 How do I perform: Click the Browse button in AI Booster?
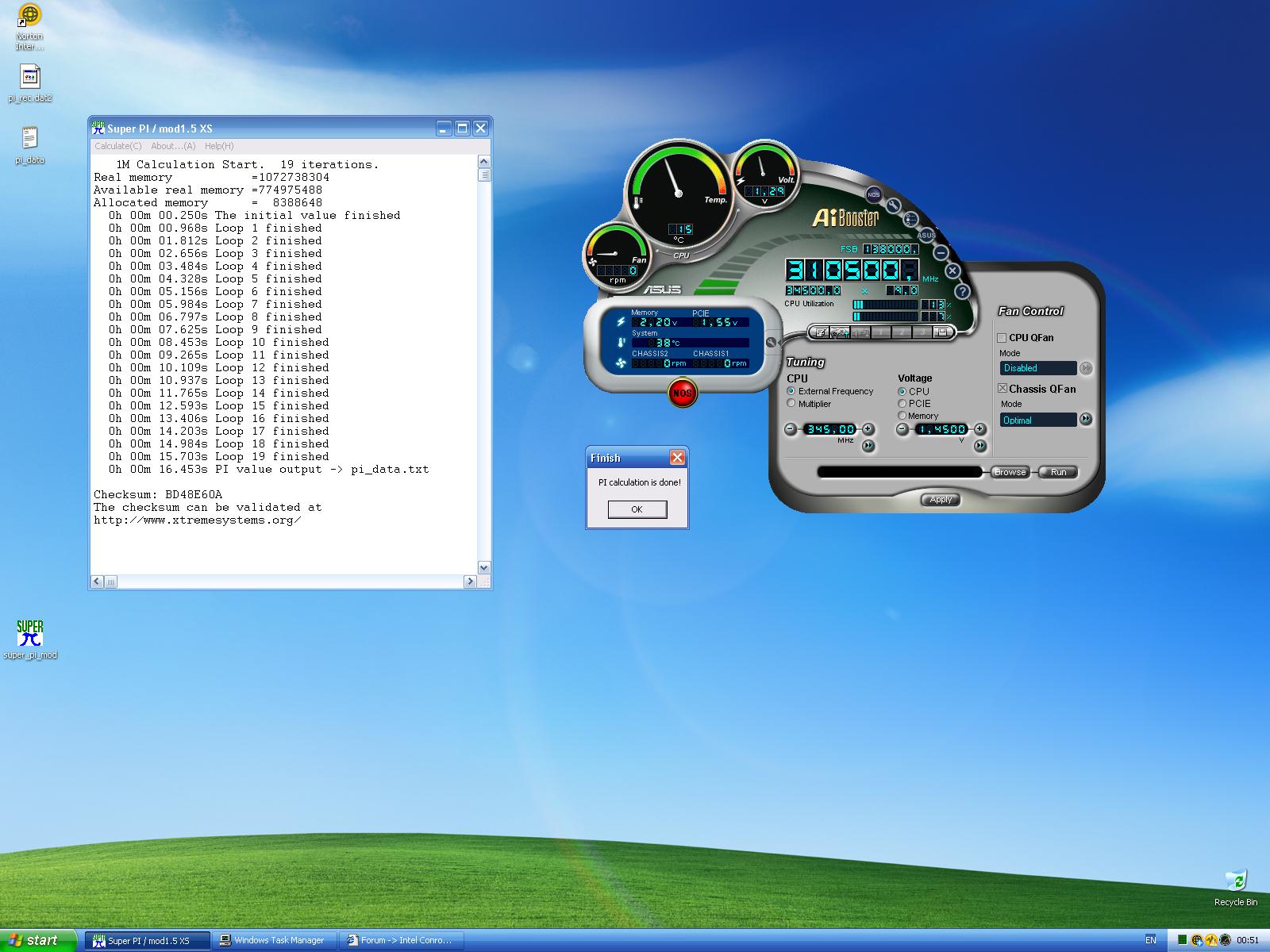coord(1010,472)
